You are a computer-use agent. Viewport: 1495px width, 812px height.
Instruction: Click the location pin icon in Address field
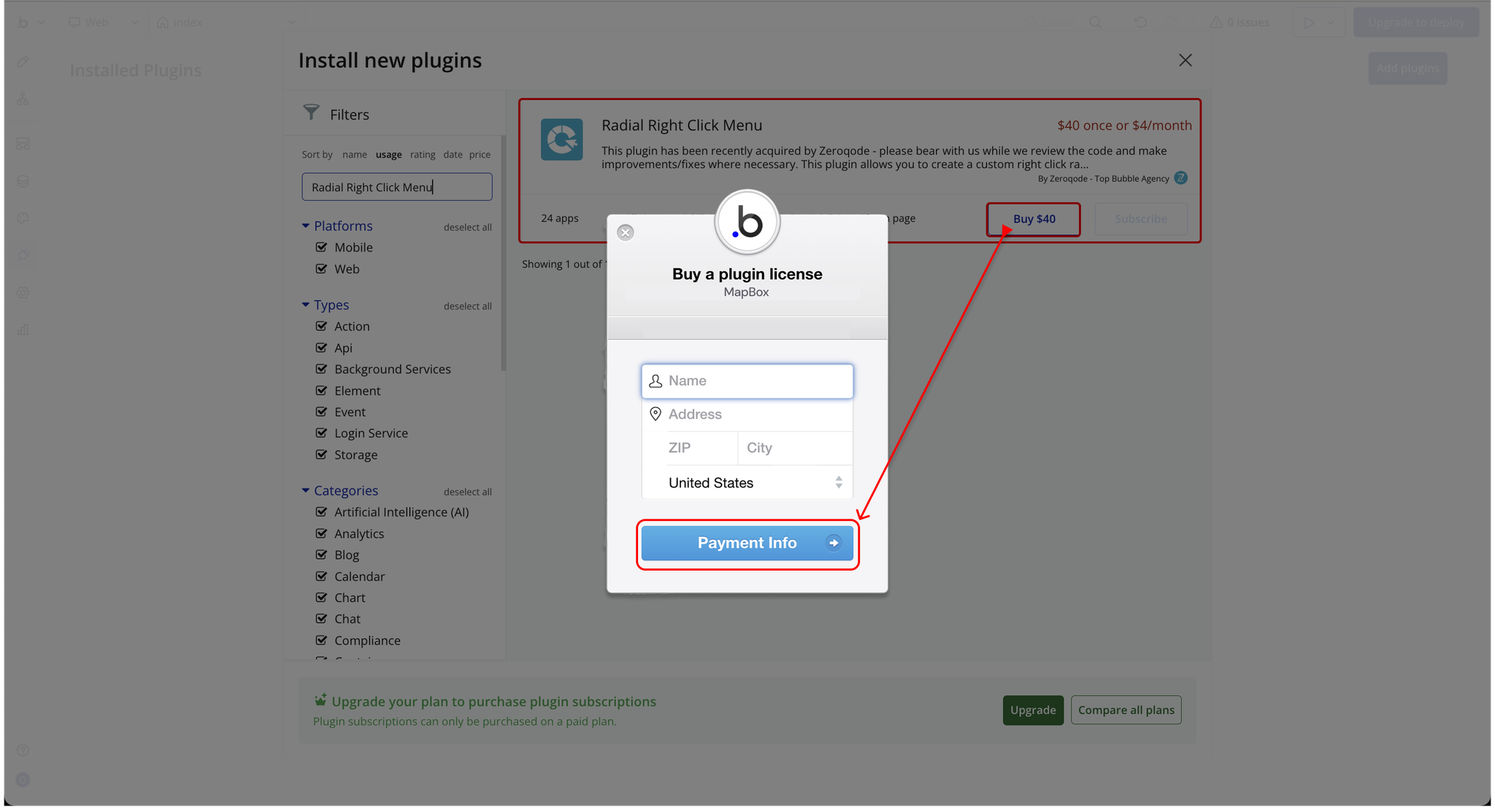[656, 414]
